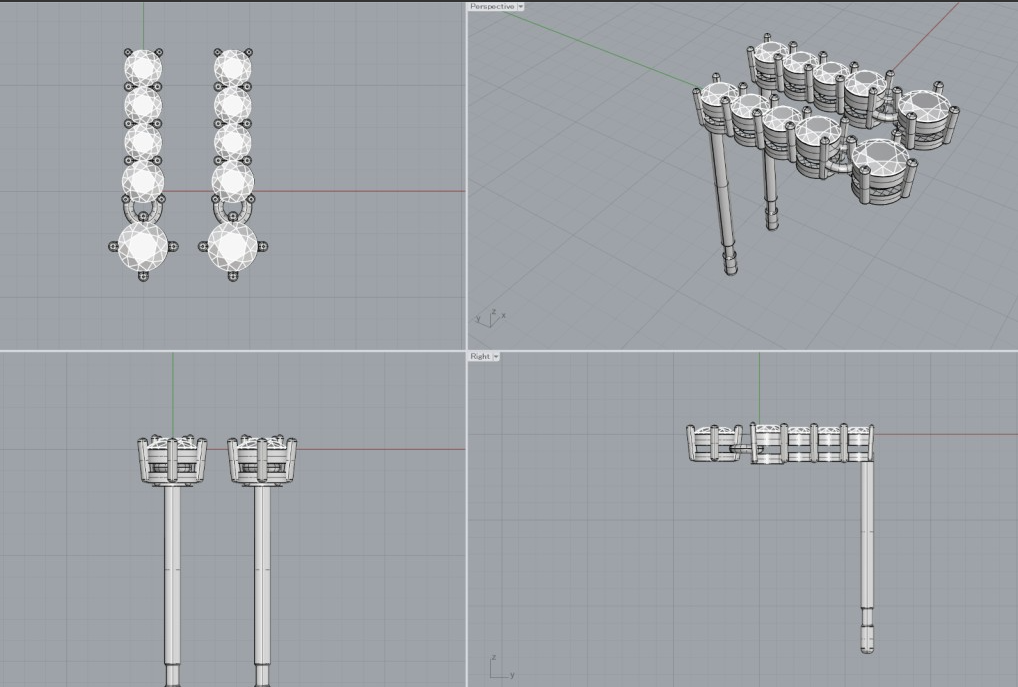Click the z-y axis icon in Right viewport
Image resolution: width=1018 pixels, height=687 pixels.
(502, 667)
